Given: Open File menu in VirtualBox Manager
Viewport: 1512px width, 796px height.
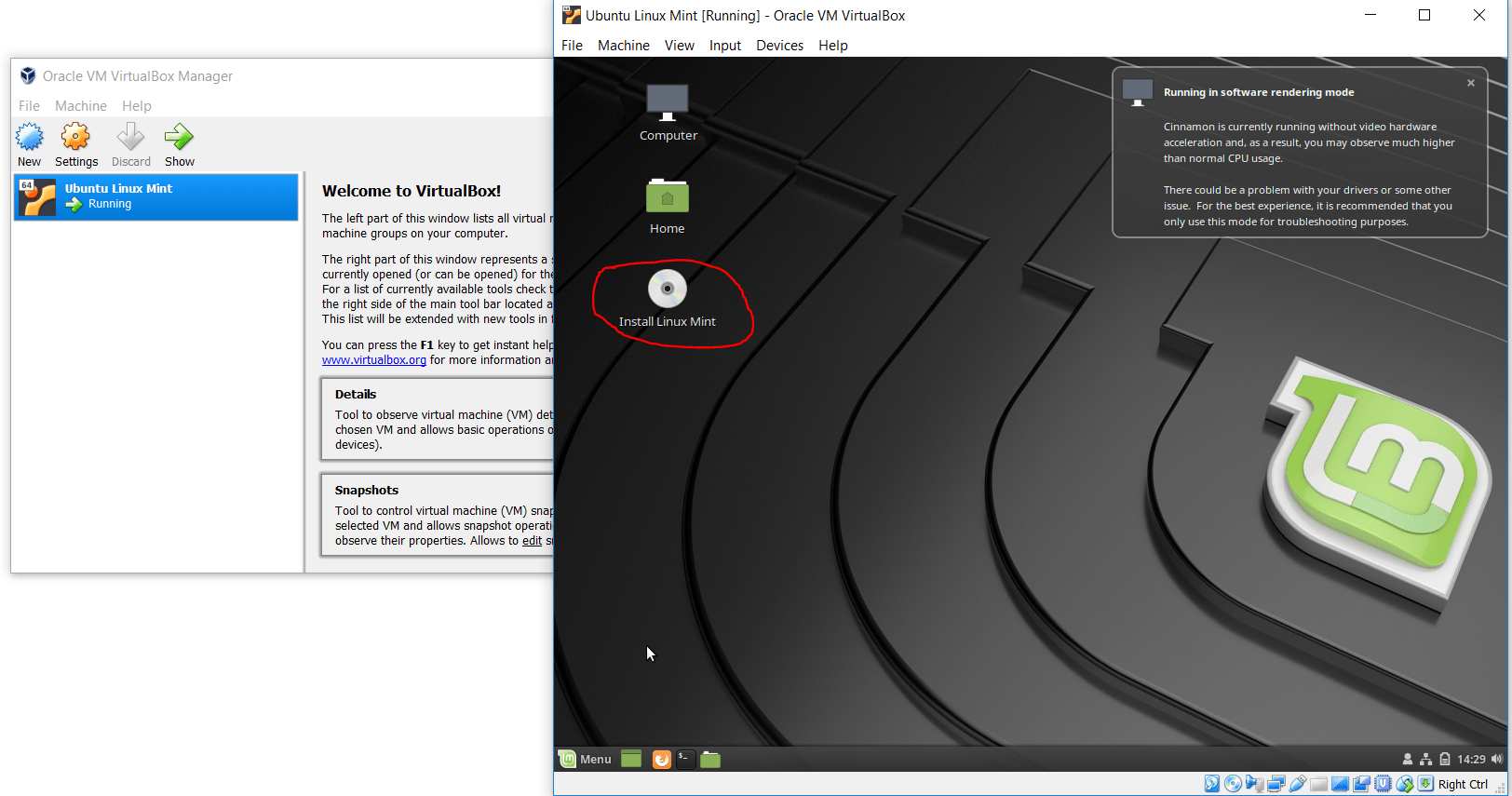Looking at the screenshot, I should coord(30,106).
